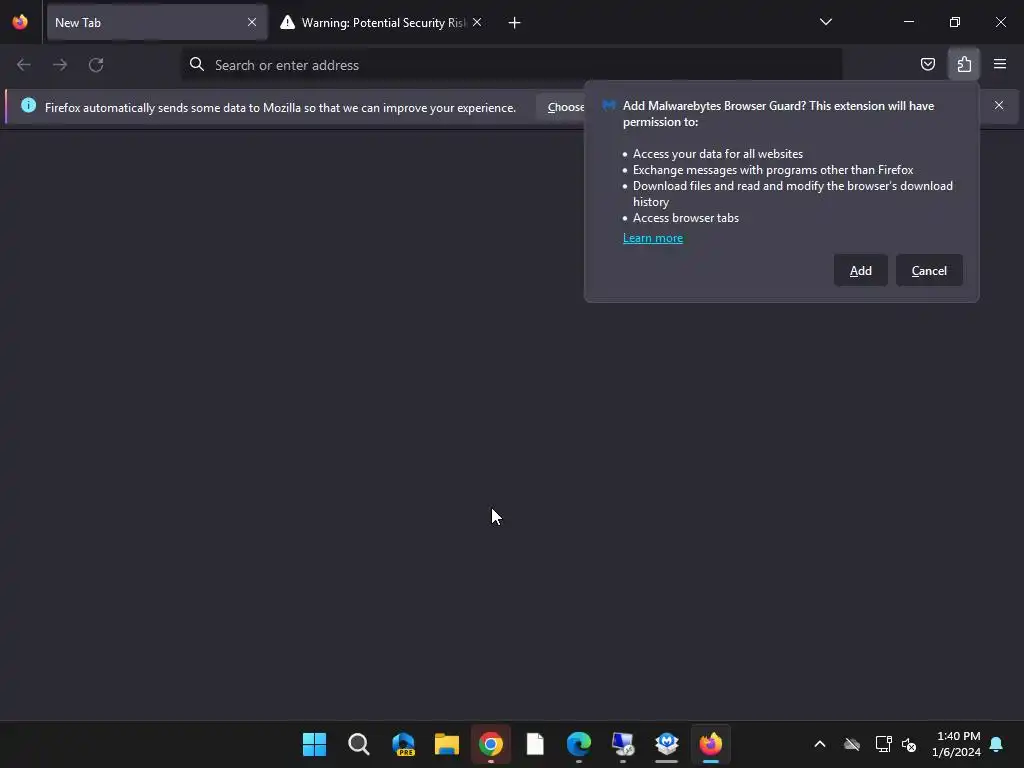Click Add to install Malwarebytes Browser Guard

click(860, 270)
